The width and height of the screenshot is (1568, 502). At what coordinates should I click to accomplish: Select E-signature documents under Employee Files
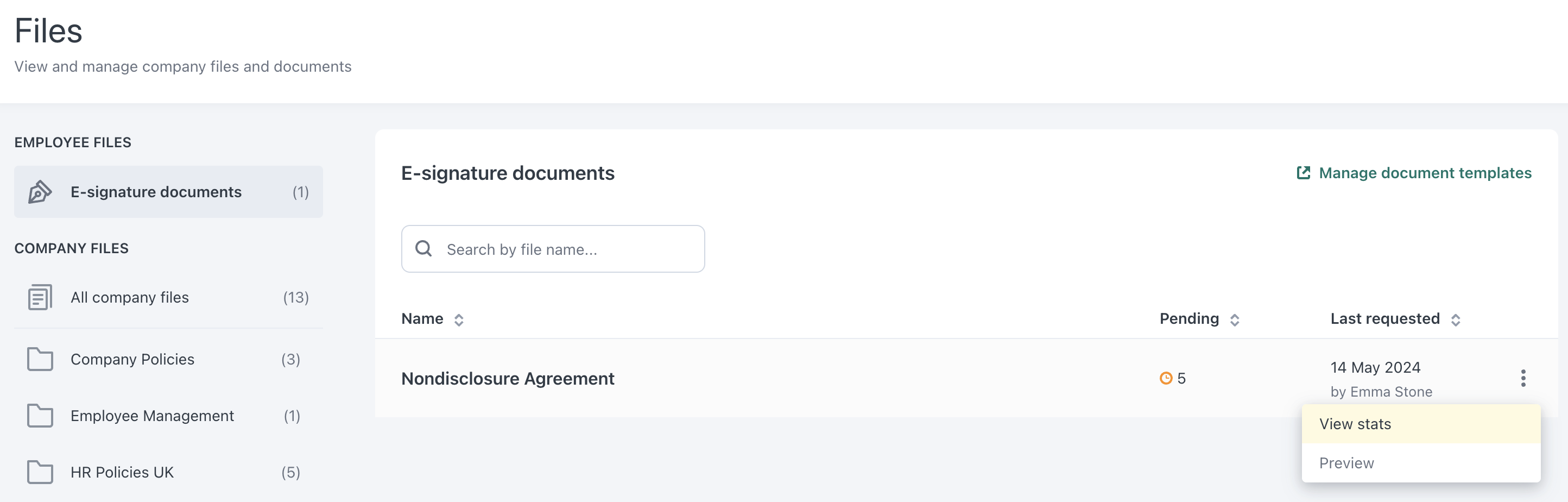pos(156,191)
